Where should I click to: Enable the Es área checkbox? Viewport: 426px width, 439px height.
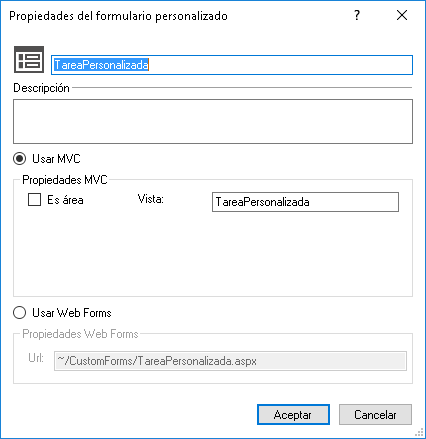pos(34,200)
